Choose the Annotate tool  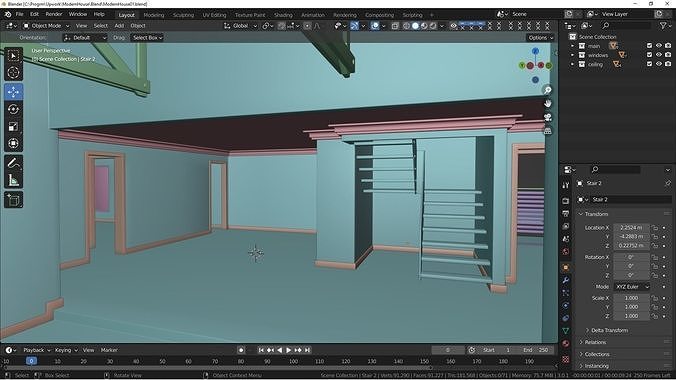pyautogui.click(x=13, y=163)
